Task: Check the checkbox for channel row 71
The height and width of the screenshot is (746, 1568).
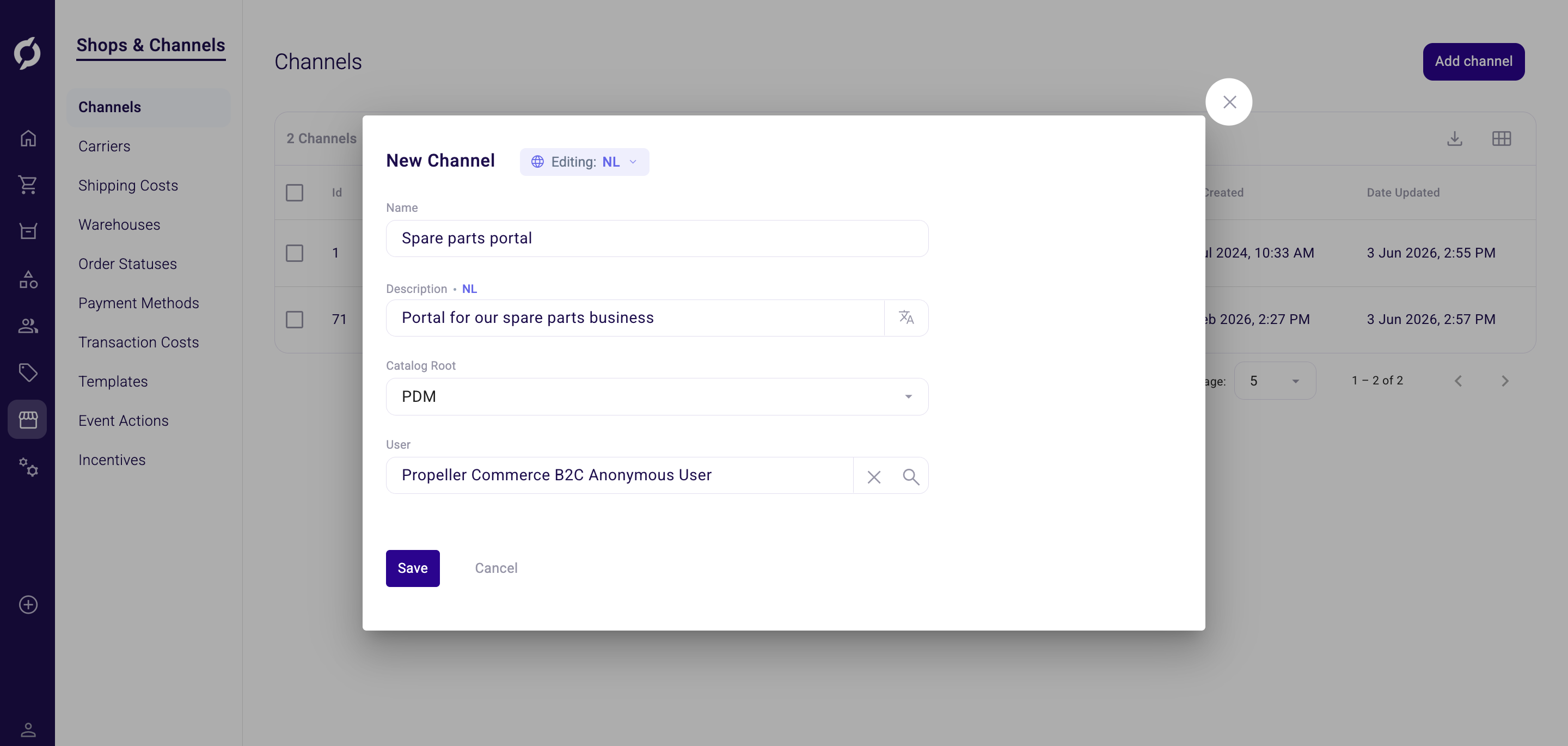Action: (295, 319)
